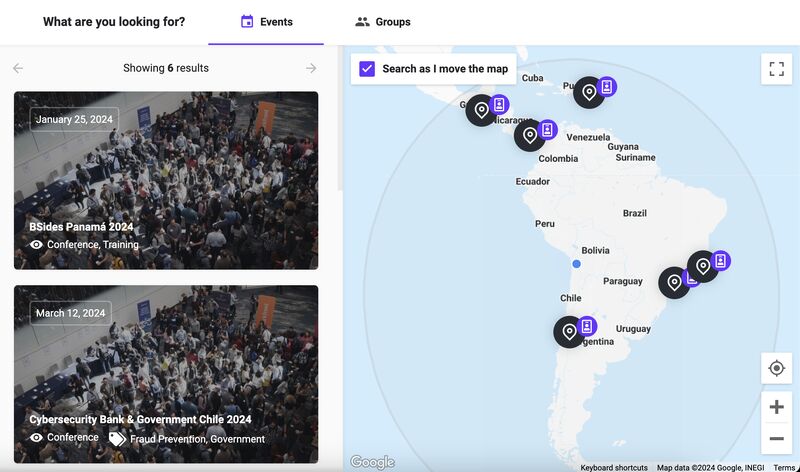Viewport: 800px width, 472px height.
Task: Click the Conference, Training label
Action: coord(93,245)
